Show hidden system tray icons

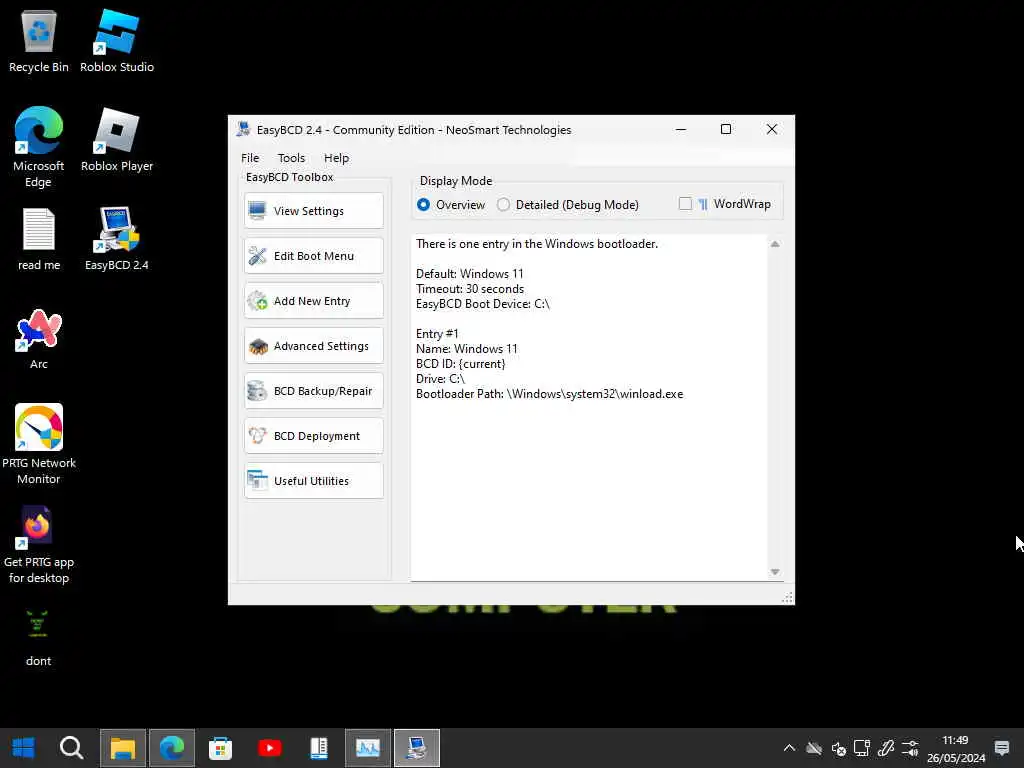[x=789, y=748]
